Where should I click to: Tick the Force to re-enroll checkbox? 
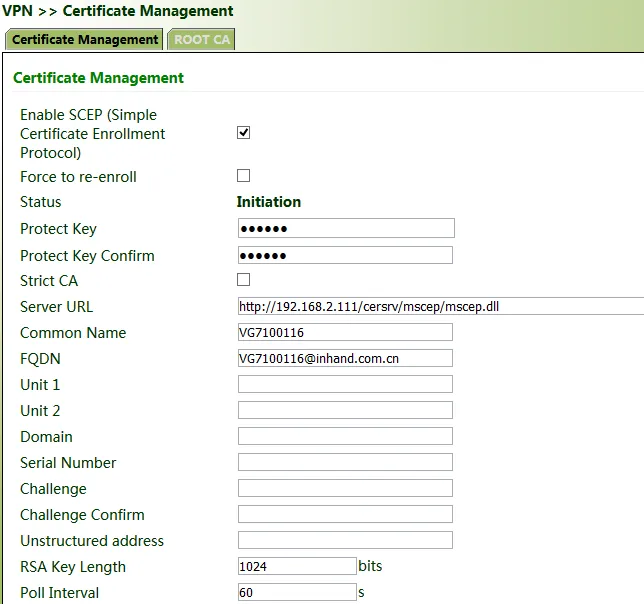[244, 175]
